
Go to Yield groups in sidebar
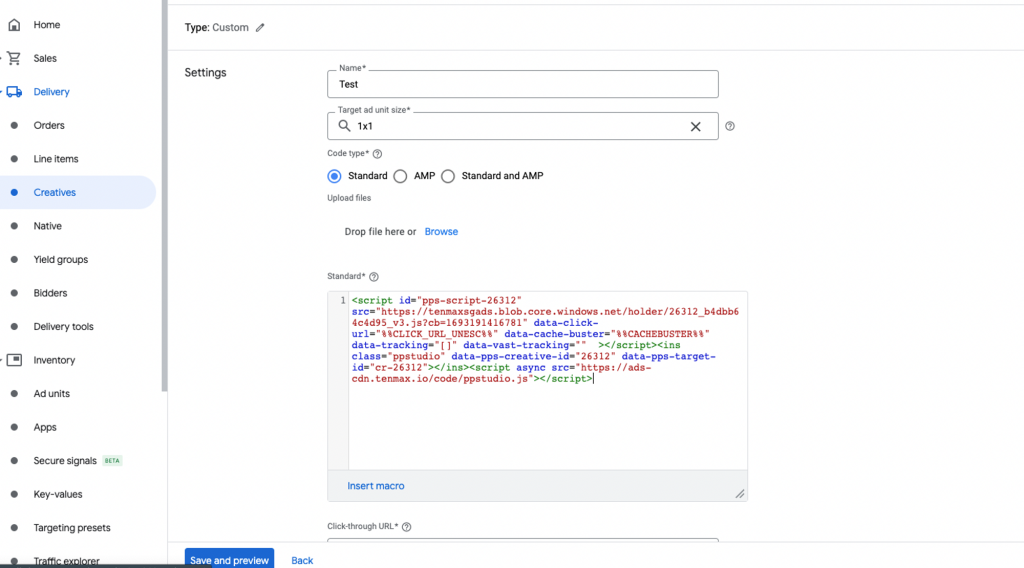tap(60, 260)
